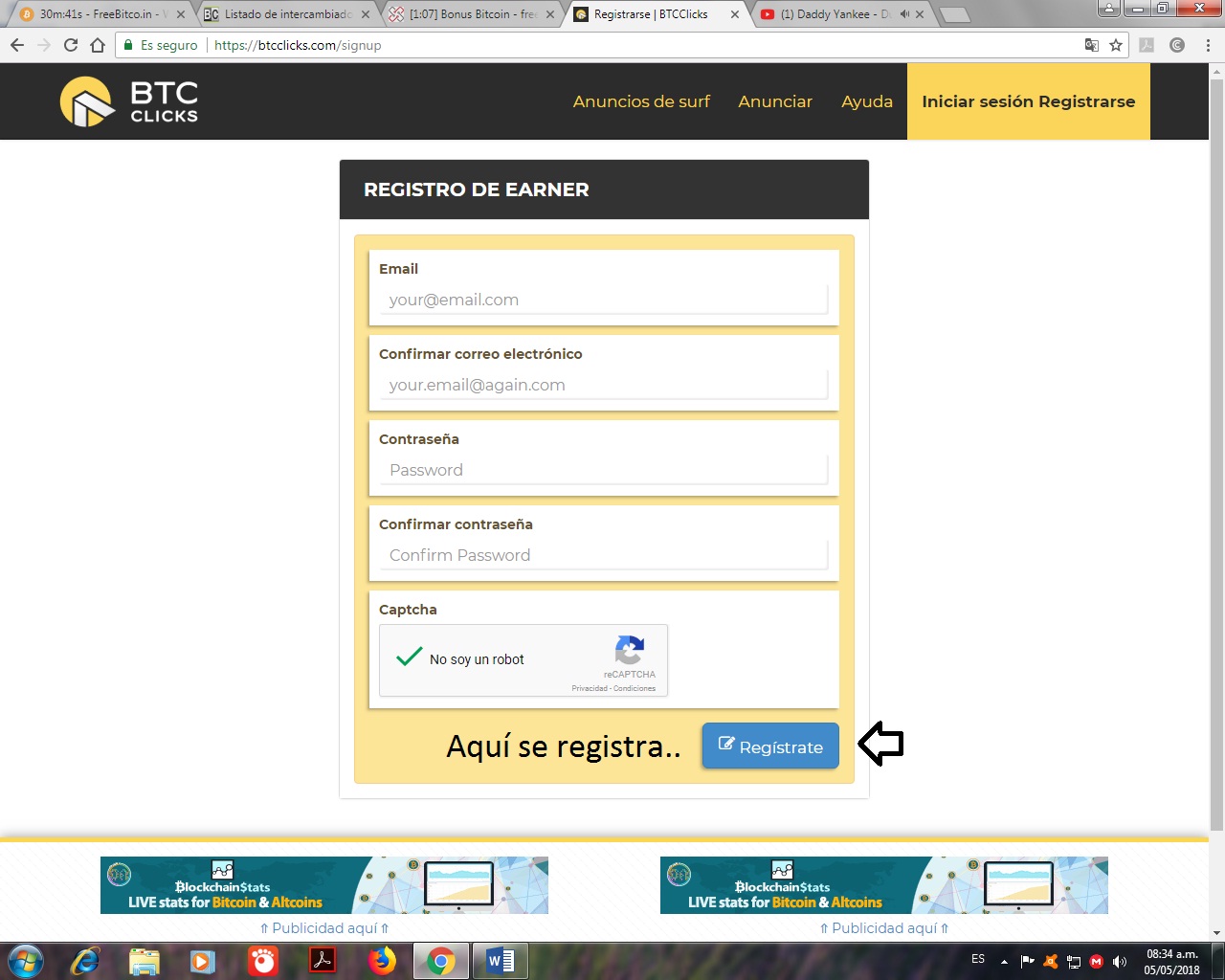This screenshot has width=1225, height=980.
Task: Show hidden tray icons arrow
Action: click(1004, 962)
